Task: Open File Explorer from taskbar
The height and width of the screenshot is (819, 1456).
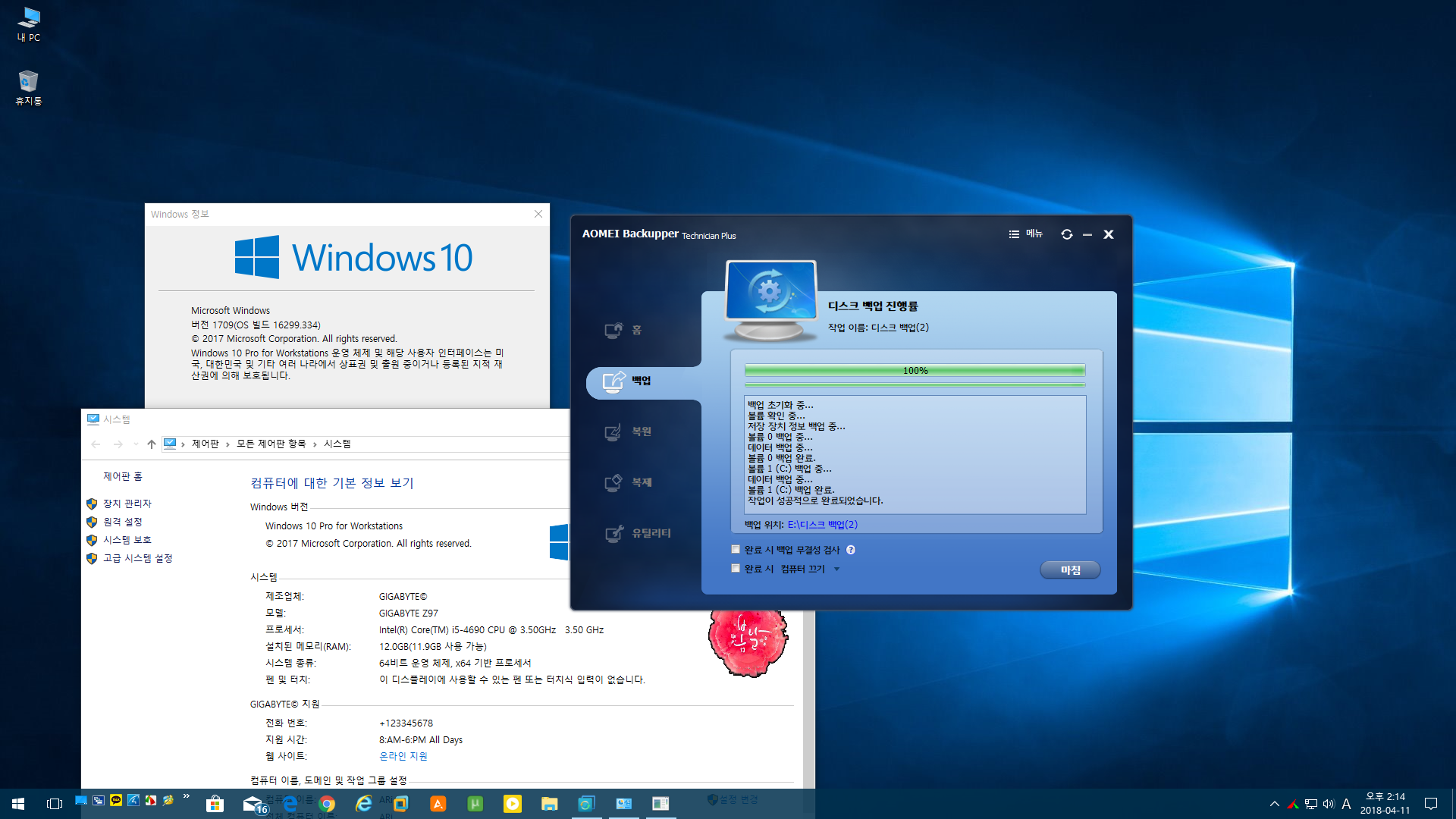Action: click(550, 803)
